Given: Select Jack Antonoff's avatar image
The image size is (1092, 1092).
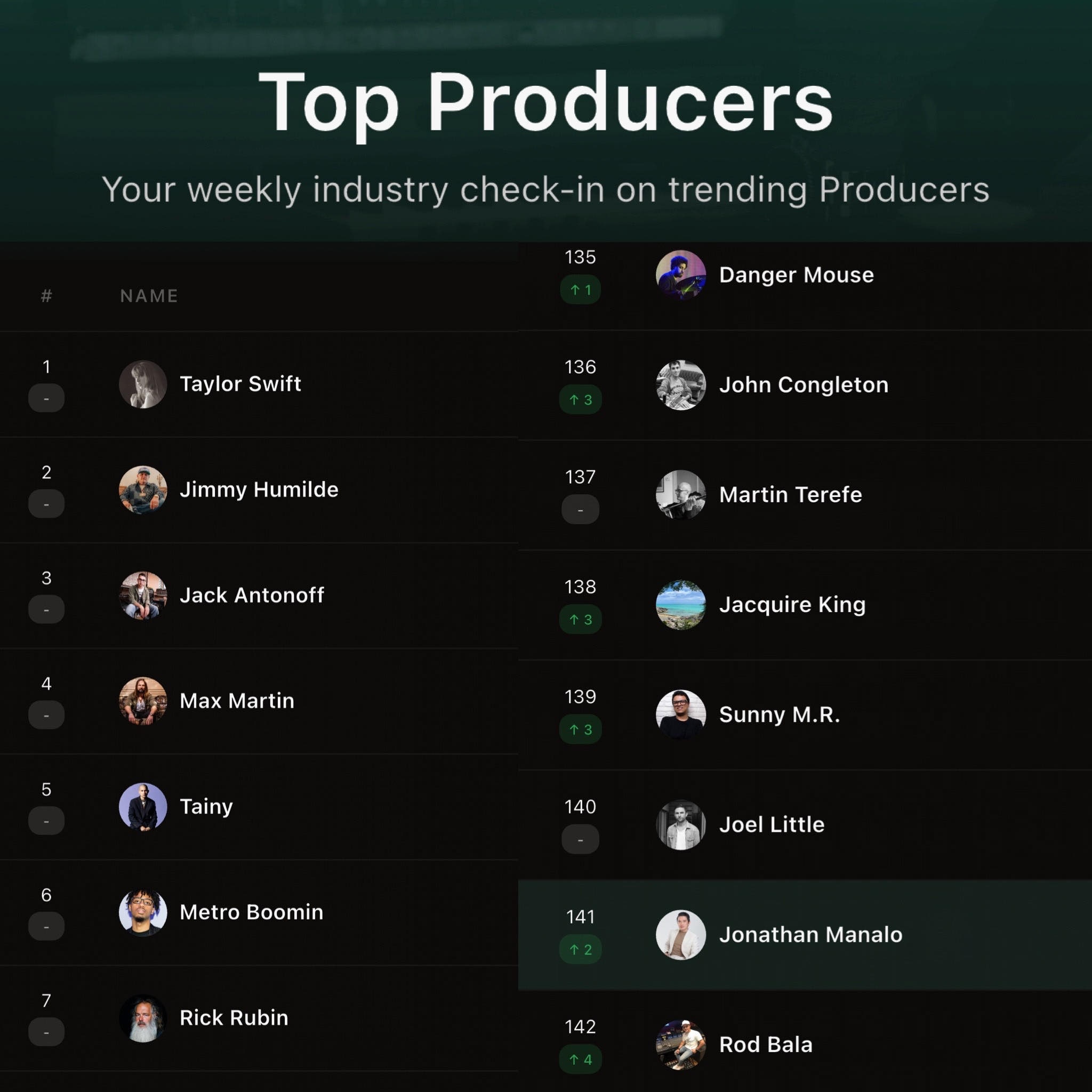Looking at the screenshot, I should coord(143,596).
